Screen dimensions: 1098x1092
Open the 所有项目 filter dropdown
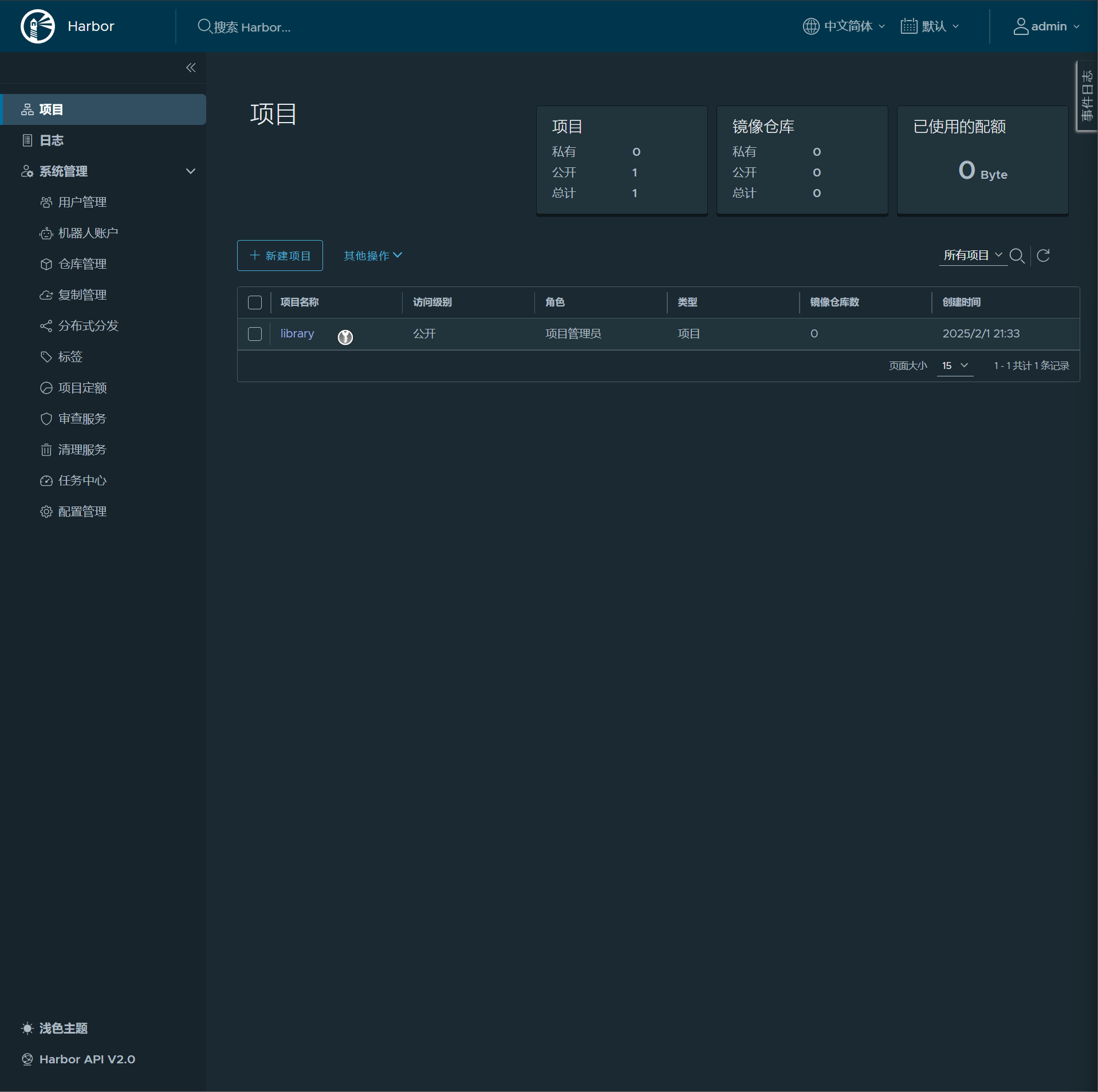point(973,256)
